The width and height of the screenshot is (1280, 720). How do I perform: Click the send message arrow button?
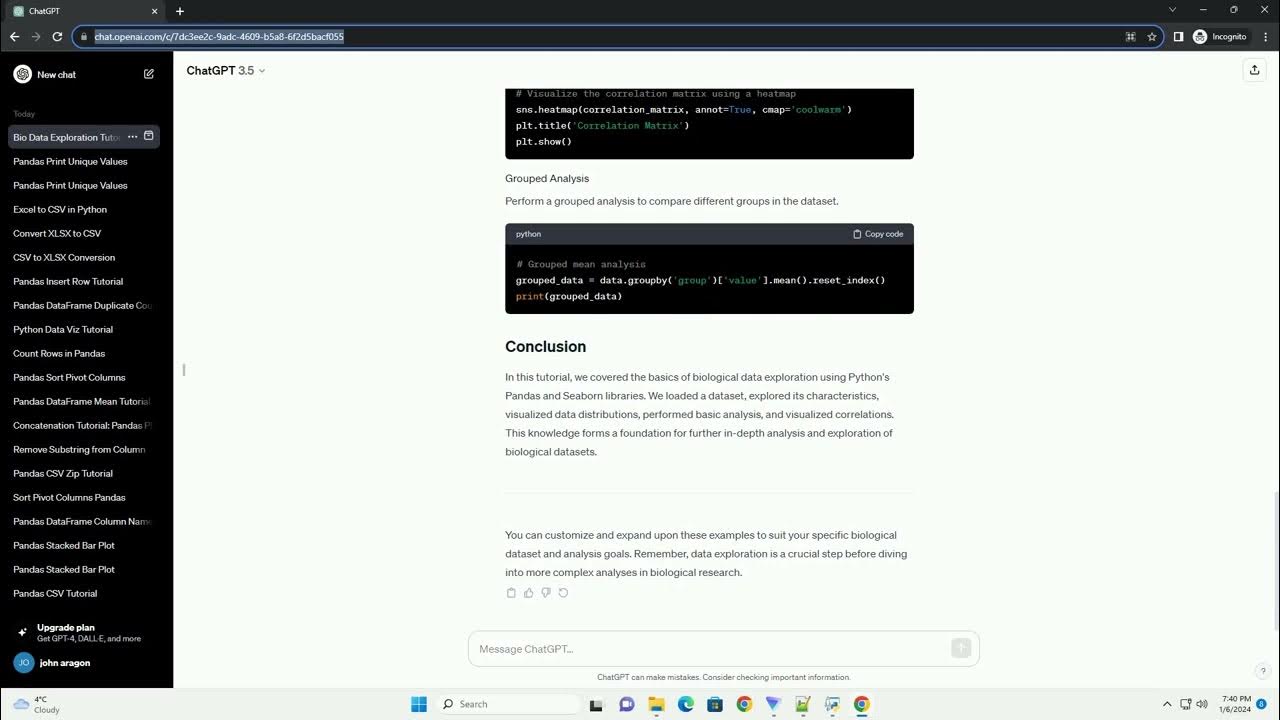pyautogui.click(x=961, y=649)
